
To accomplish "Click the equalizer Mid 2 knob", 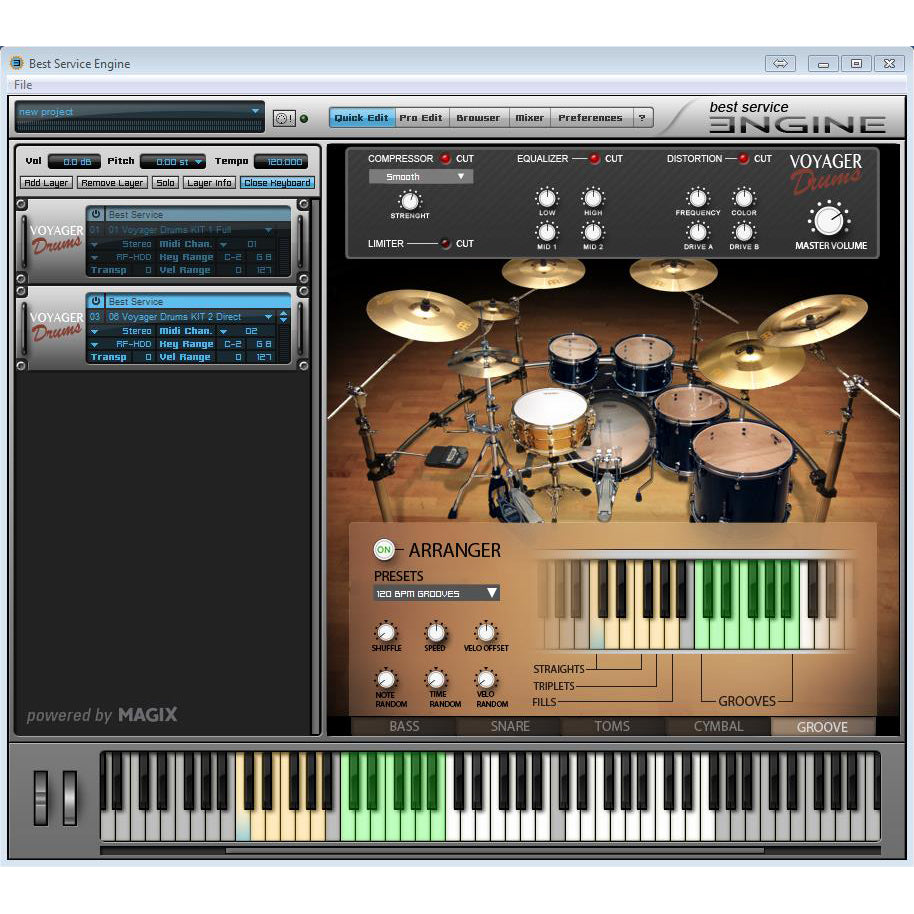I will [593, 234].
